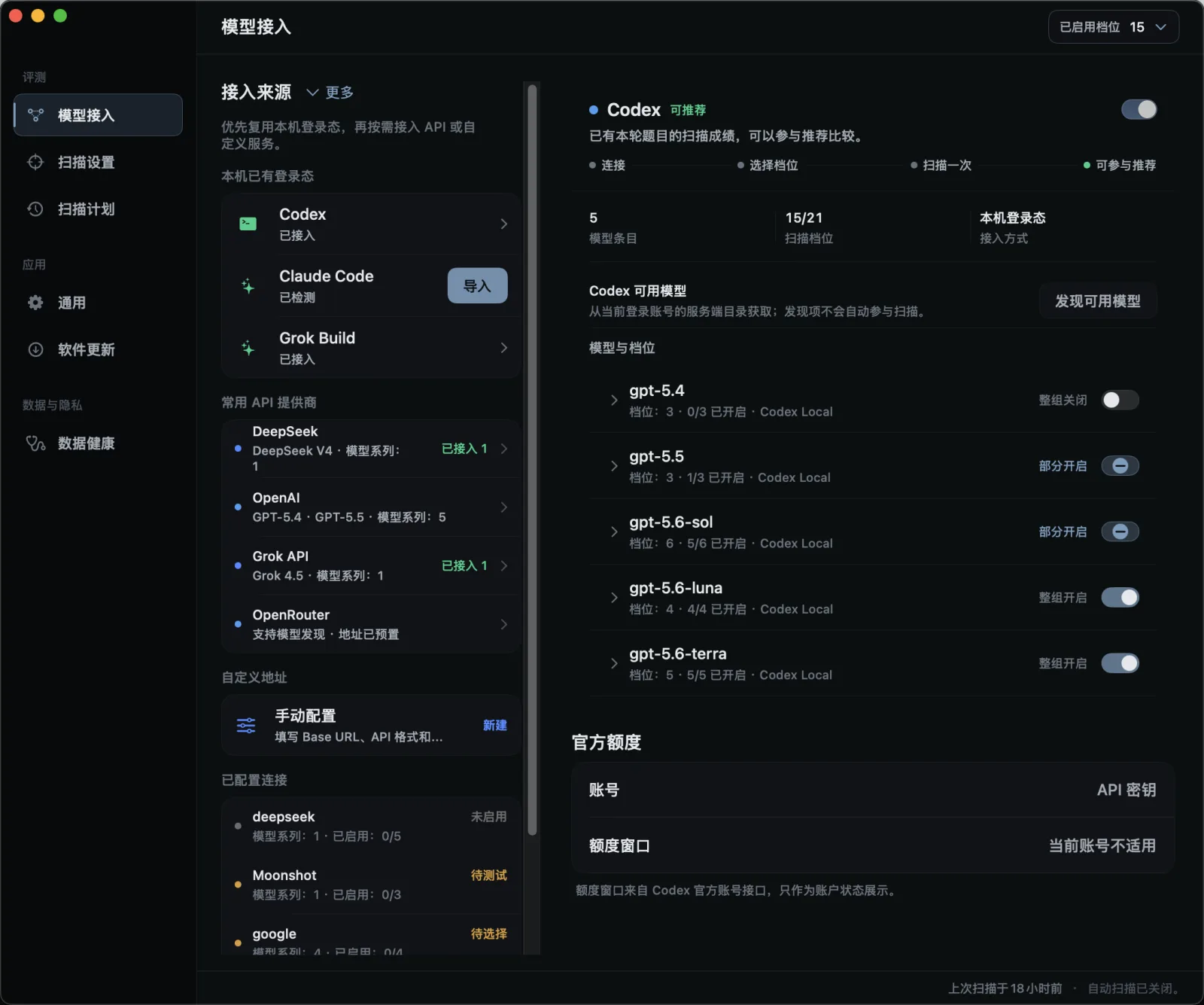Click 已接入 1 badge on Grok API
Viewport: 1204px width, 1005px height.
(x=464, y=565)
